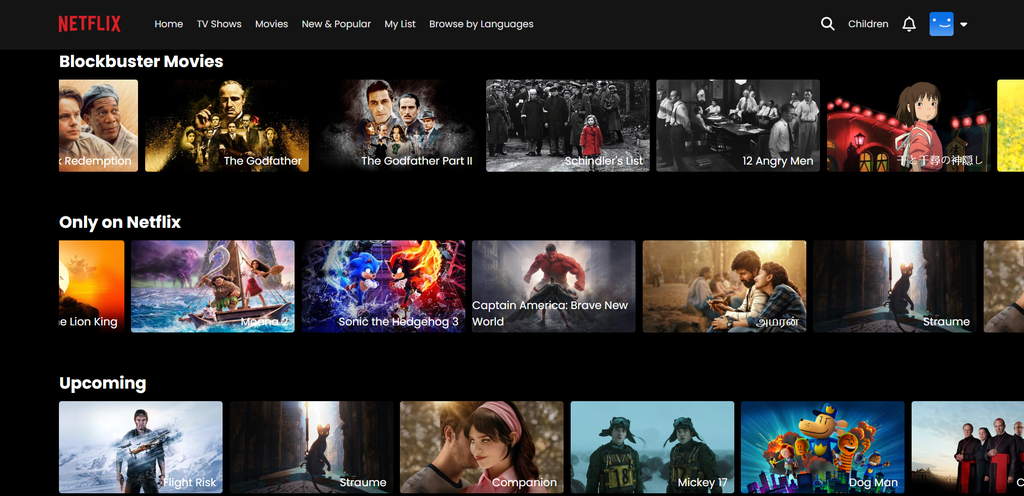Viewport: 1024px width, 496px height.
Task: Click the Upcoming row heading
Action: click(x=103, y=383)
